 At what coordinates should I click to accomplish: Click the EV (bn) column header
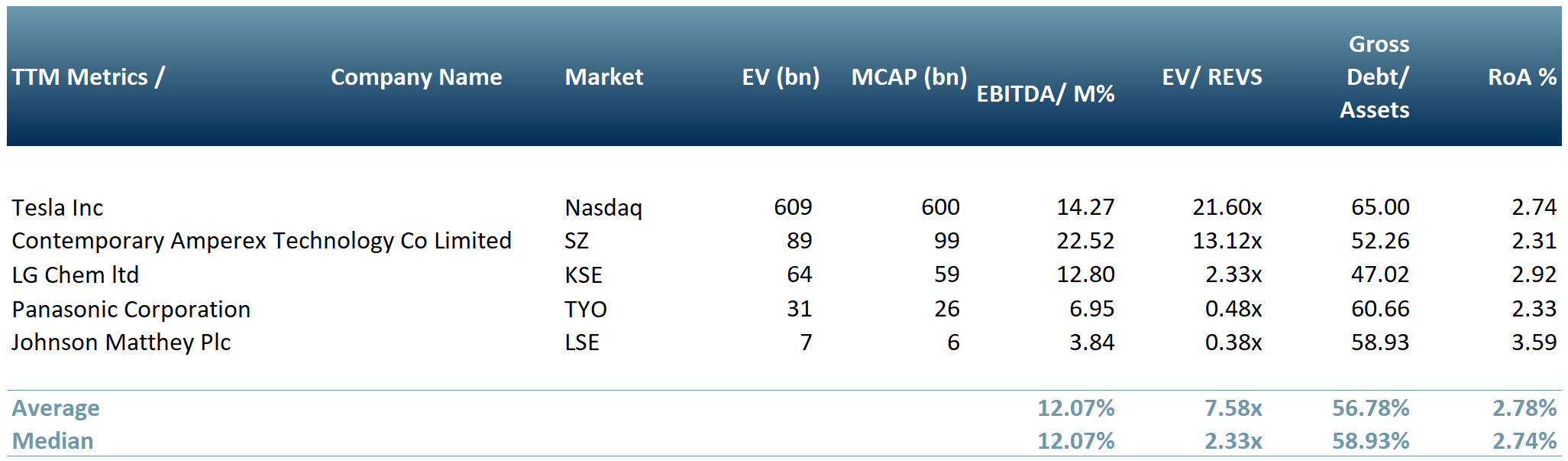780,77
